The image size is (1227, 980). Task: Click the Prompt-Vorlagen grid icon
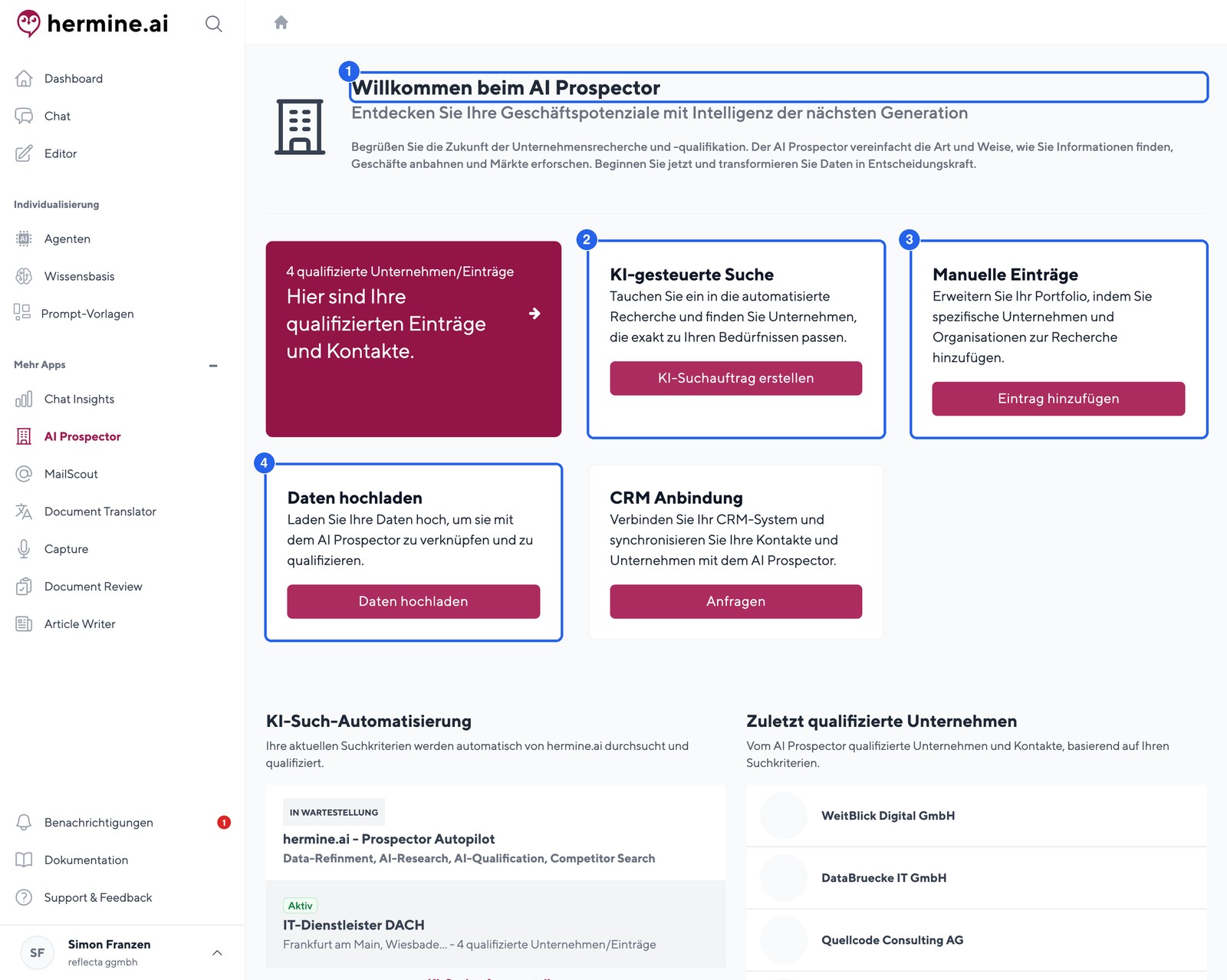(x=22, y=312)
